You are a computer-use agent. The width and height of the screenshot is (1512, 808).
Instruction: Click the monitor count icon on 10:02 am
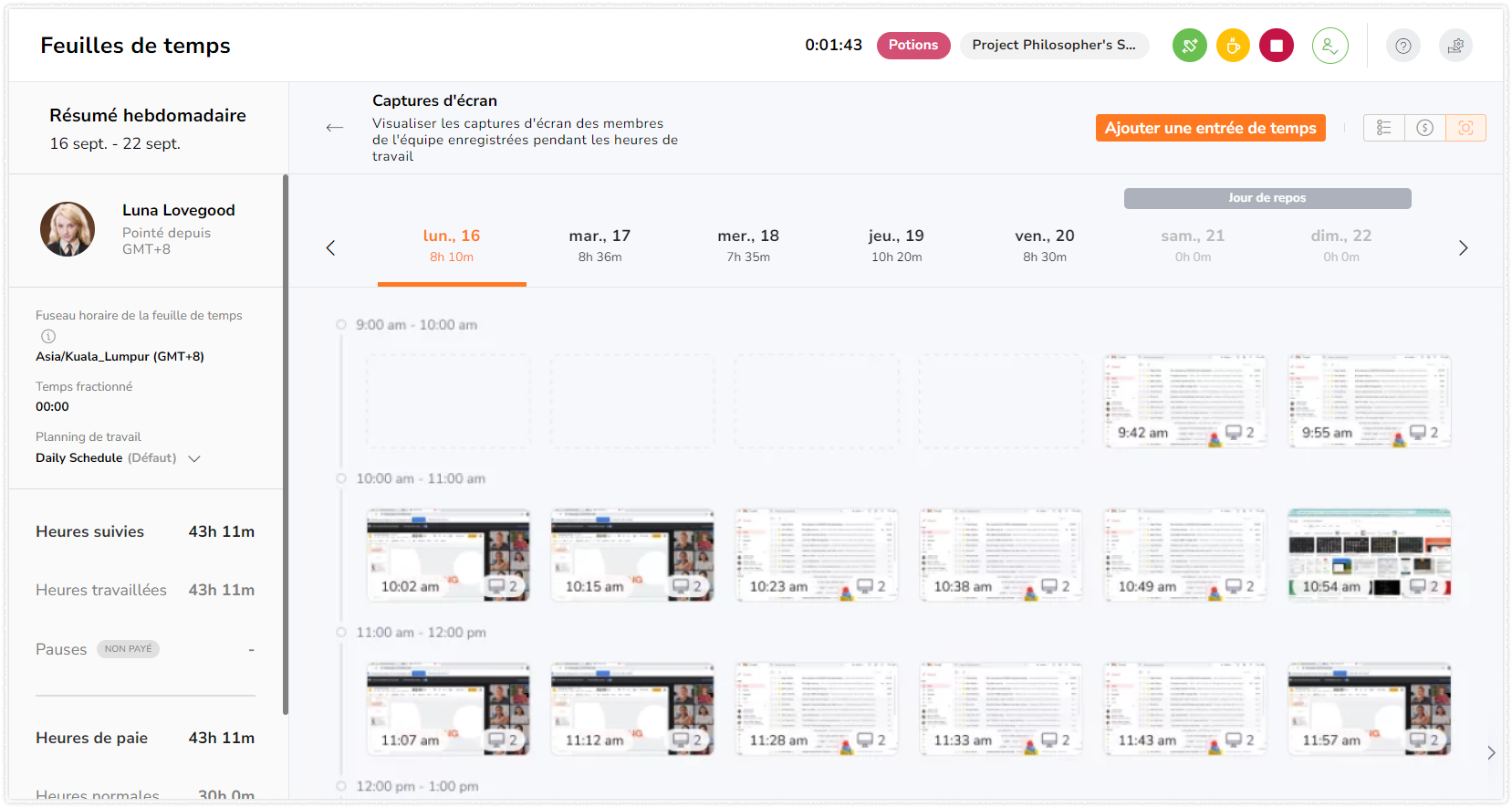[496, 586]
